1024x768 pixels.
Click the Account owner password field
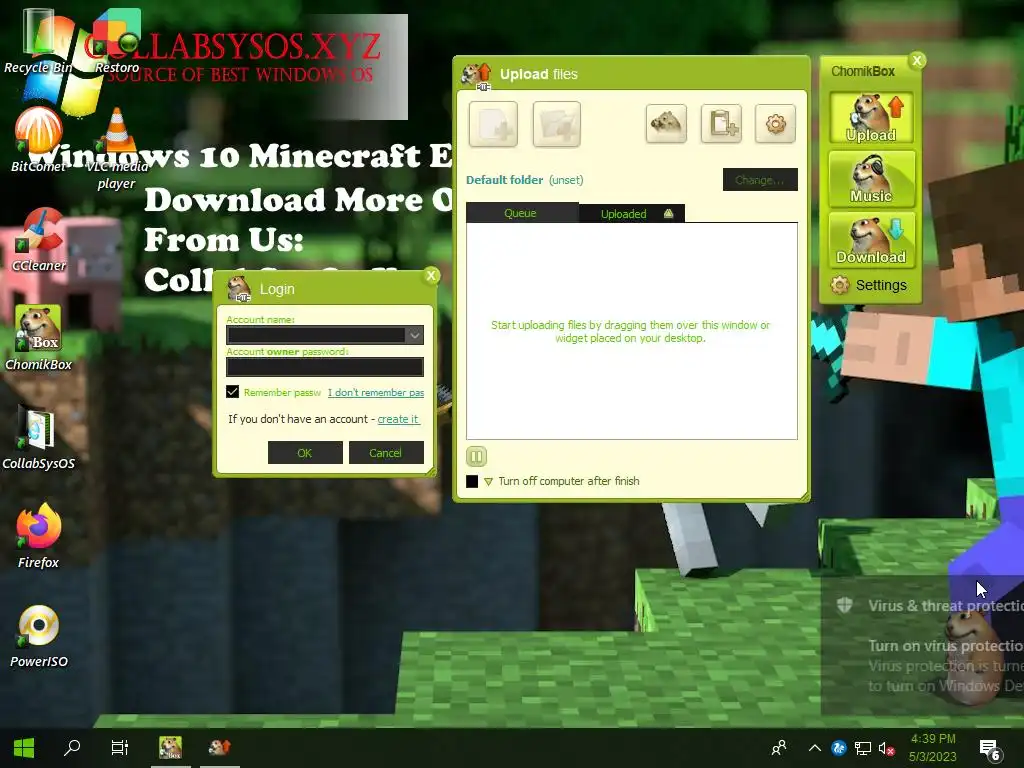325,367
